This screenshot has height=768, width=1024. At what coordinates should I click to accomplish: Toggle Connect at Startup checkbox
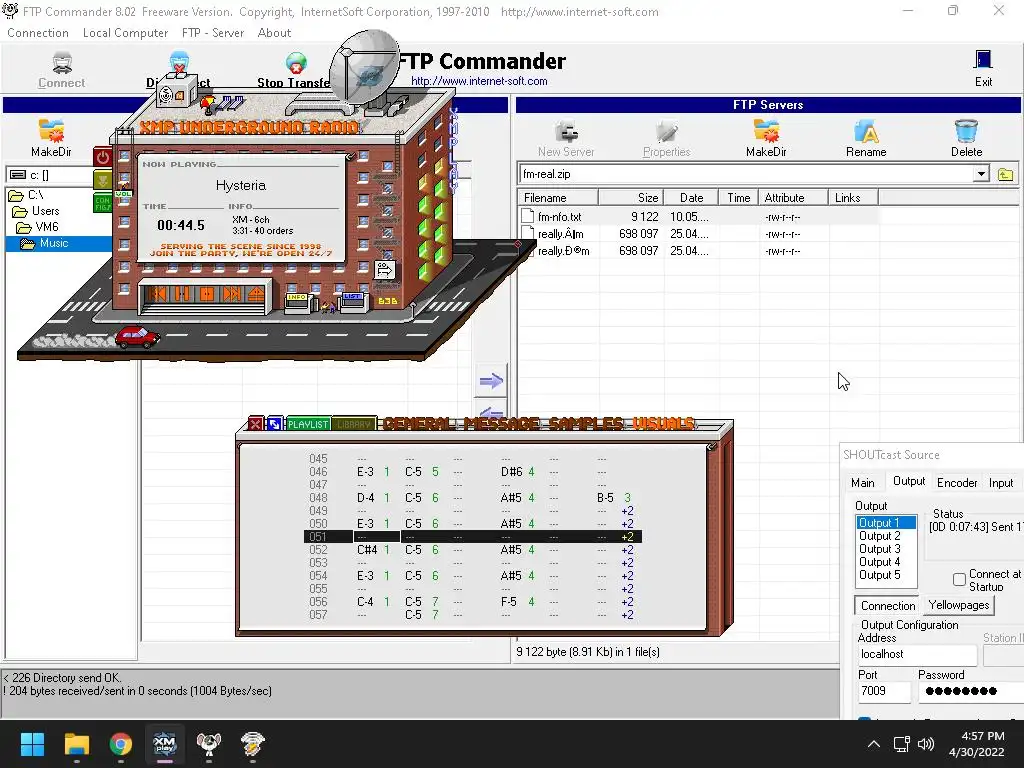(x=959, y=579)
